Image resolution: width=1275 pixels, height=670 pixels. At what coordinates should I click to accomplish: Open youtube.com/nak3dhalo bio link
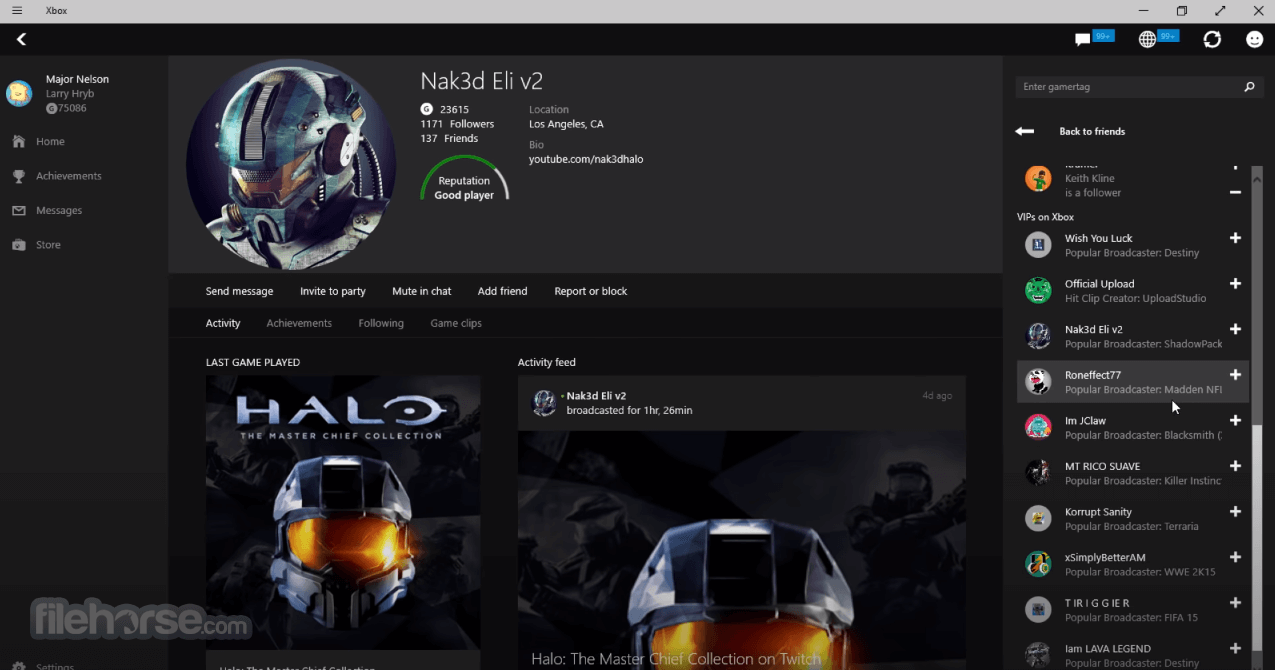point(586,159)
